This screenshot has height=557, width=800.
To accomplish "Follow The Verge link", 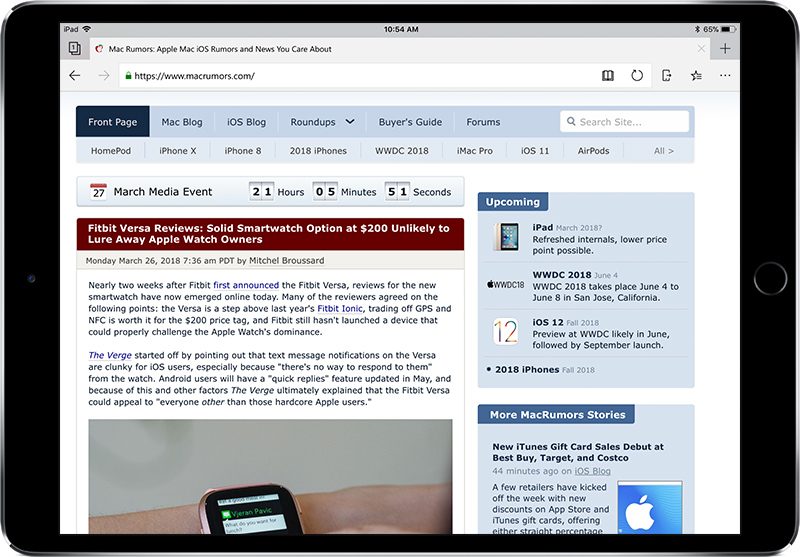I will [x=110, y=356].
